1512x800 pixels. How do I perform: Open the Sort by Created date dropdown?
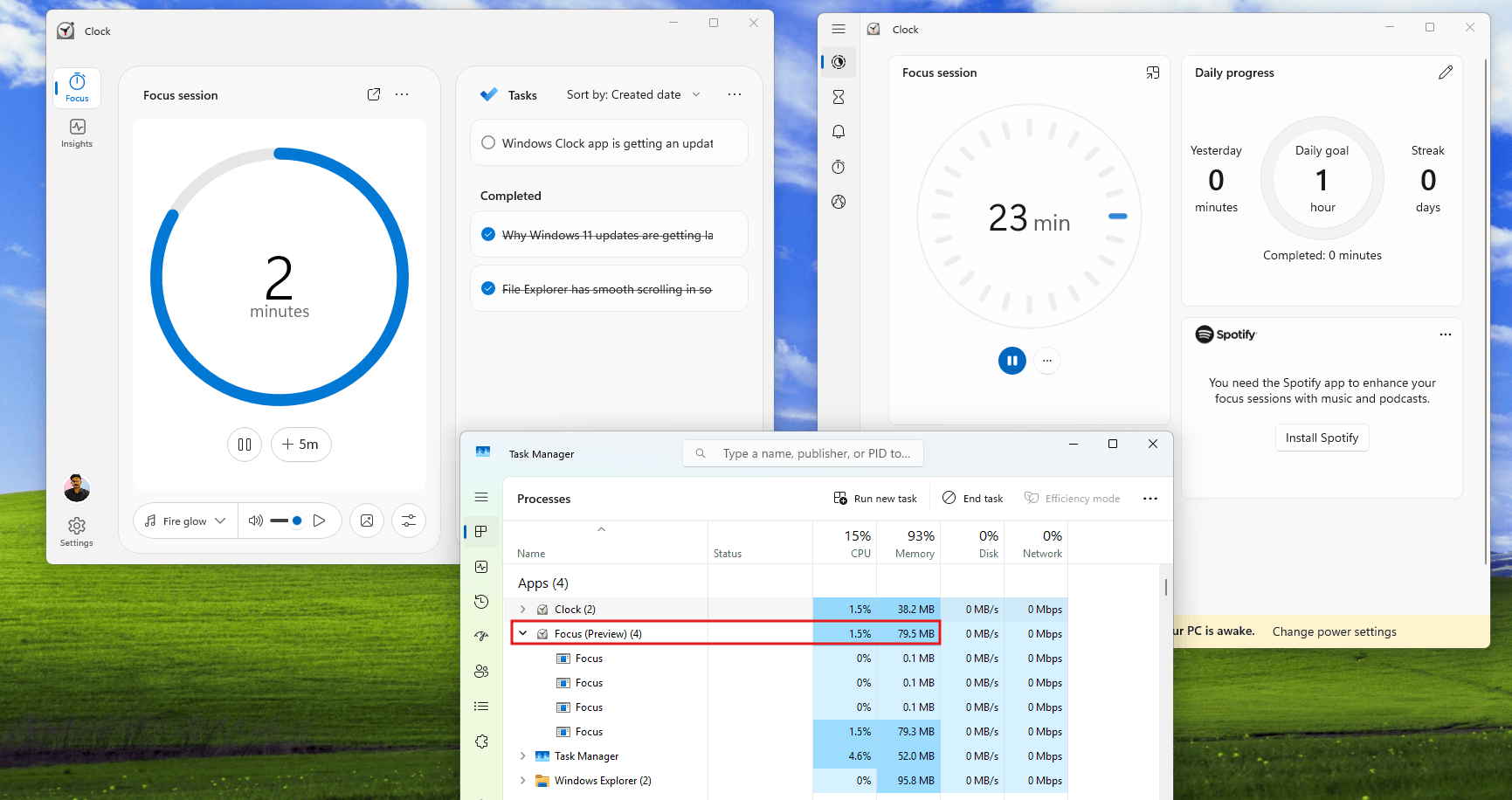(x=634, y=94)
